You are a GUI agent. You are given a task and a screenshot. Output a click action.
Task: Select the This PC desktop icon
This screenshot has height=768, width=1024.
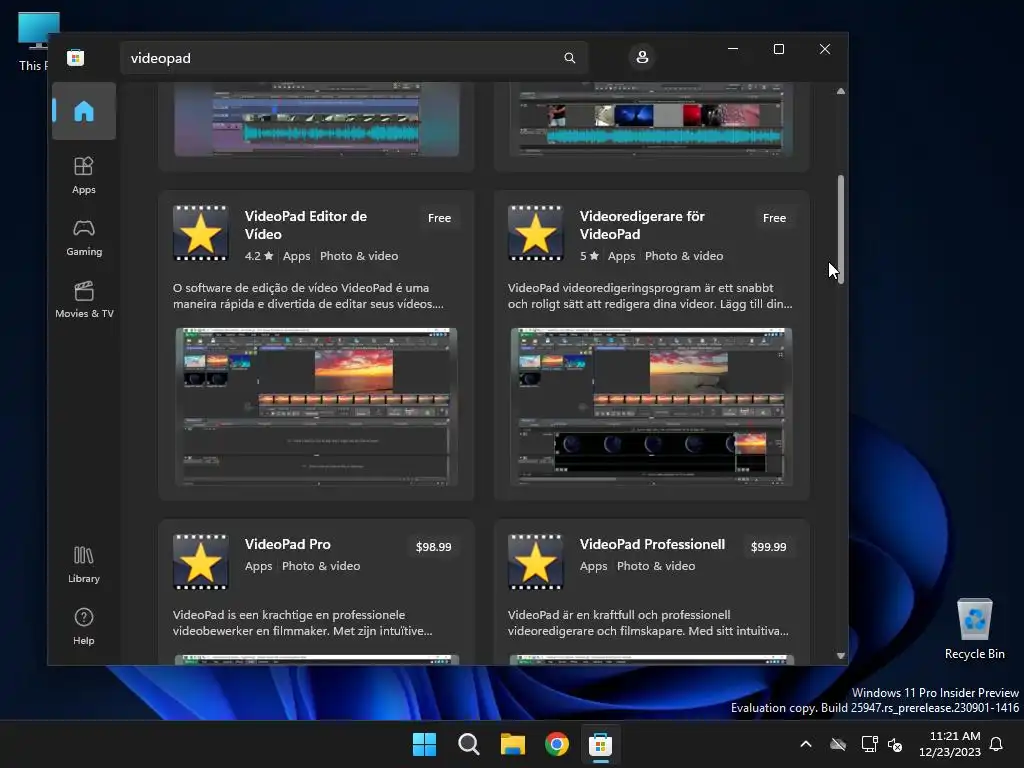click(32, 41)
